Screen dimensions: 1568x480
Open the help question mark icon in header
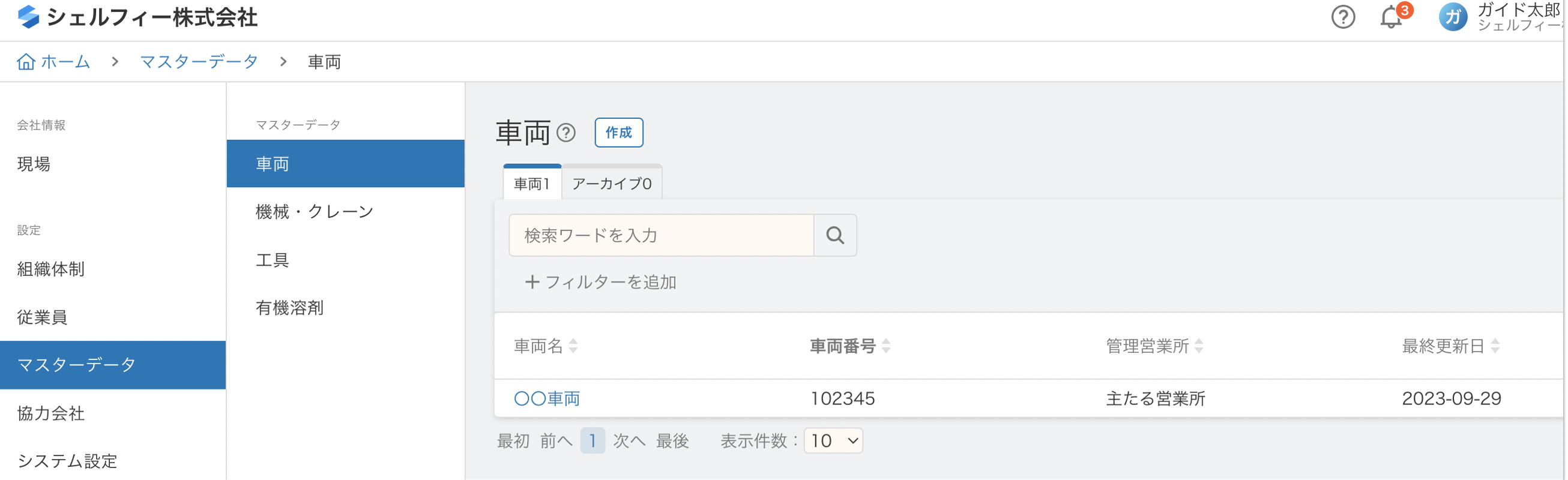coord(1343,17)
